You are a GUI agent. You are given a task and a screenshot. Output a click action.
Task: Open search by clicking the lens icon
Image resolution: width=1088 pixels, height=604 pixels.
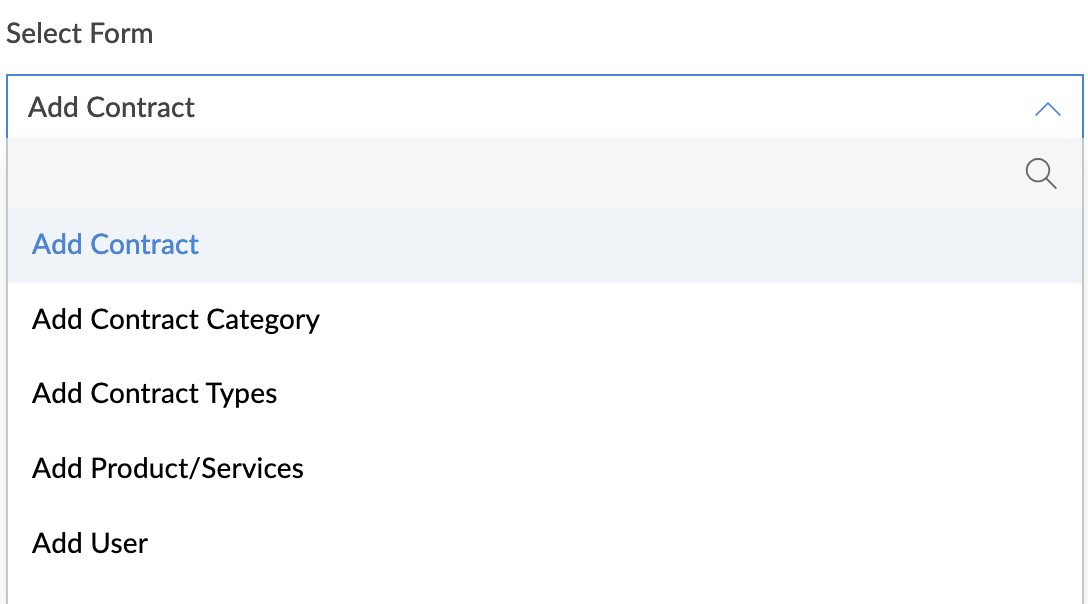point(1041,174)
